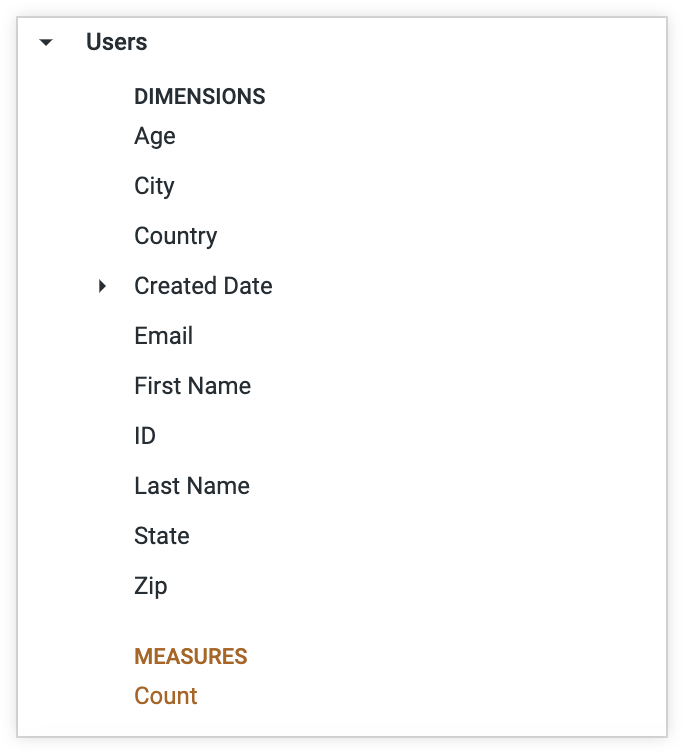
Task: Click the Users view name
Action: 116,42
